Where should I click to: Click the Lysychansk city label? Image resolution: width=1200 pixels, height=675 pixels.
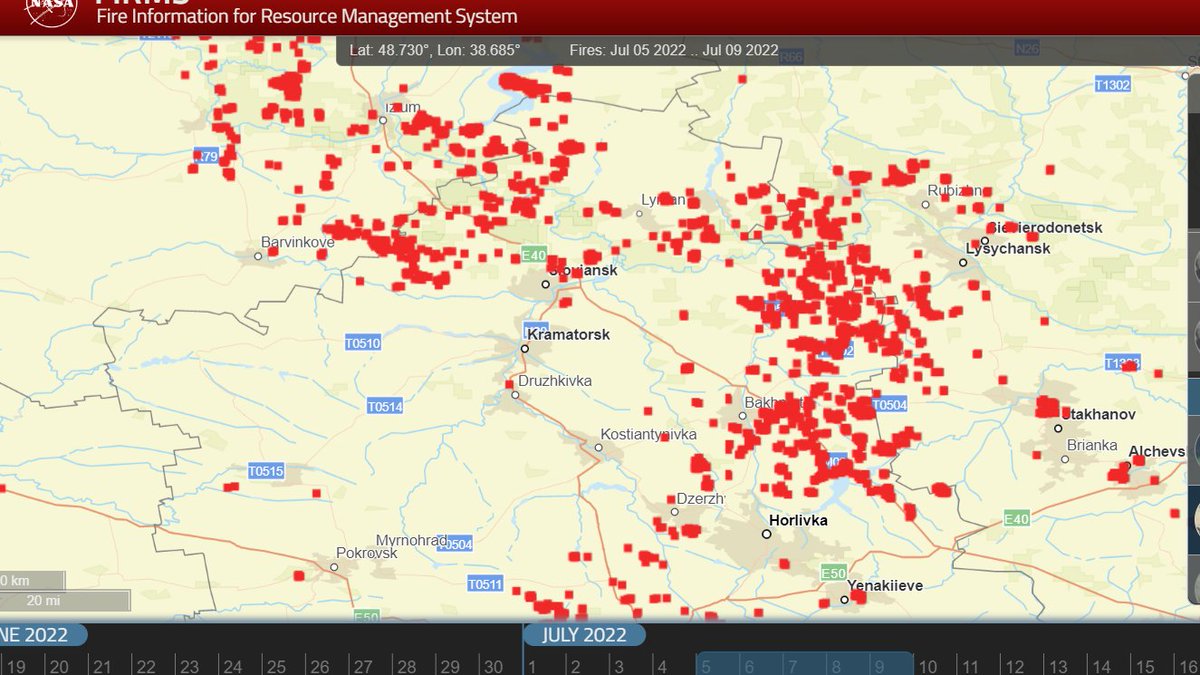pyautogui.click(x=1008, y=249)
